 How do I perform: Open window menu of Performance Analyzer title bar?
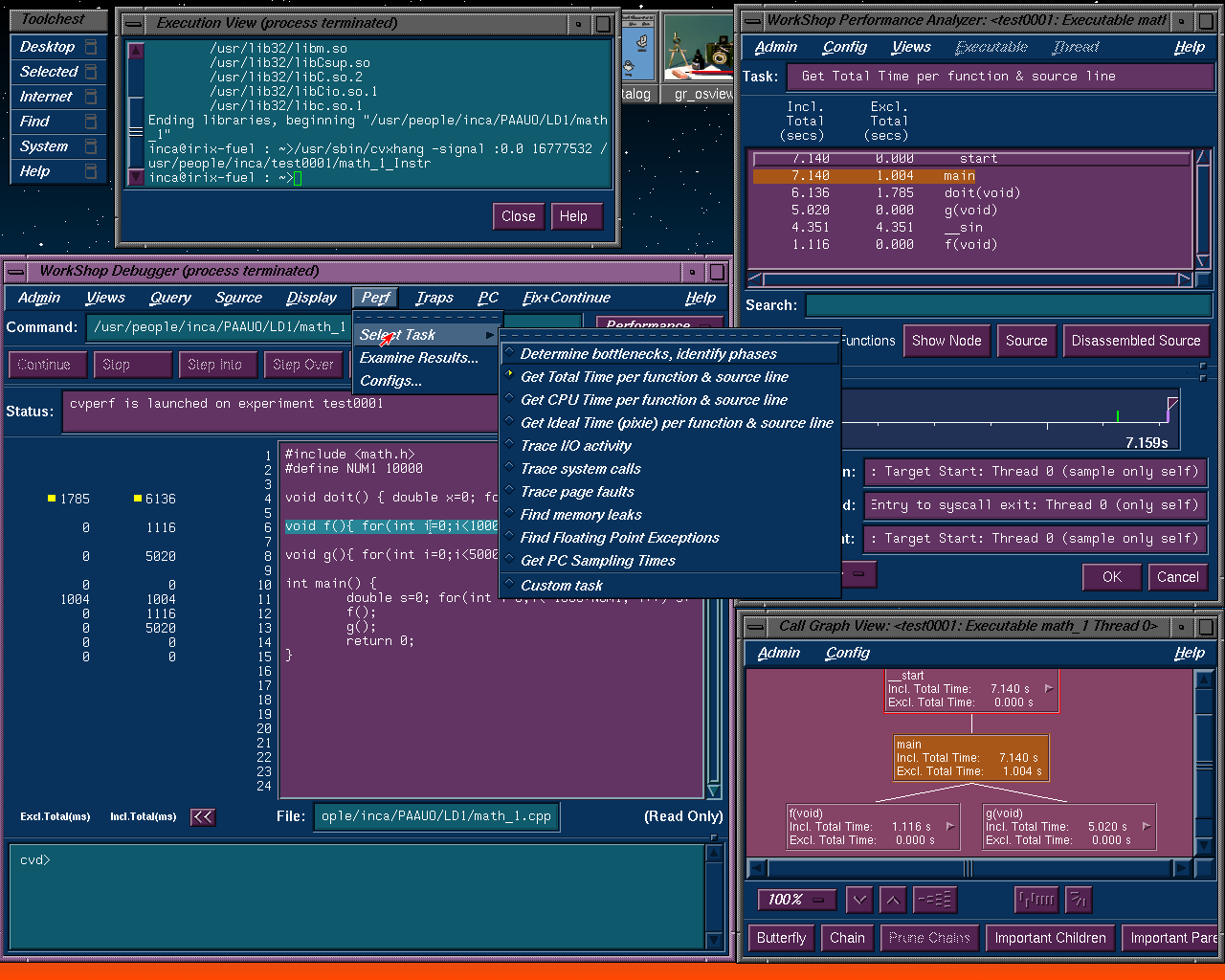752,20
